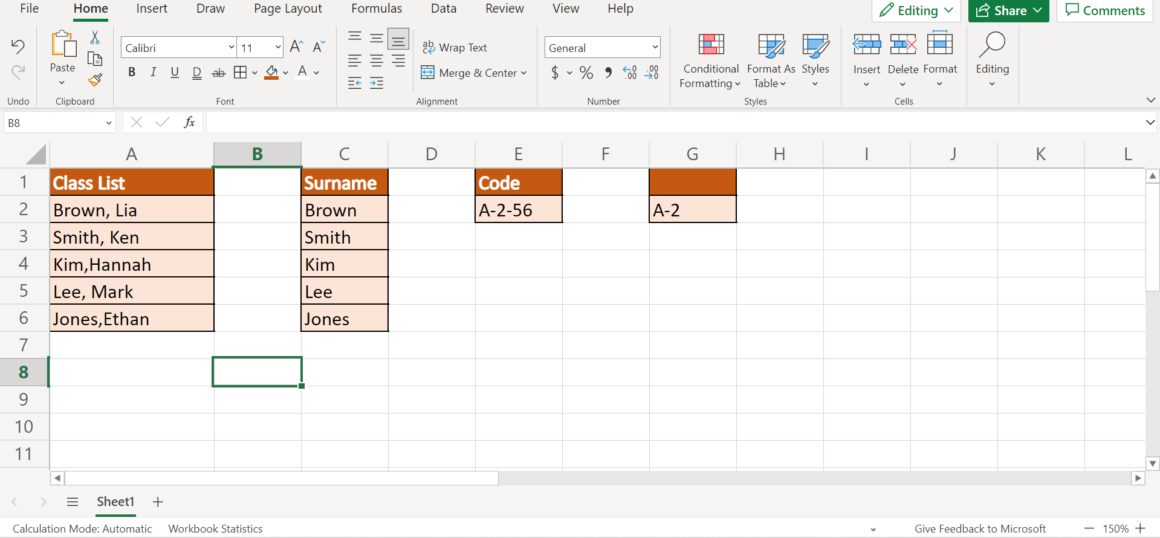Click the fill color orange swatch

(x=271, y=73)
